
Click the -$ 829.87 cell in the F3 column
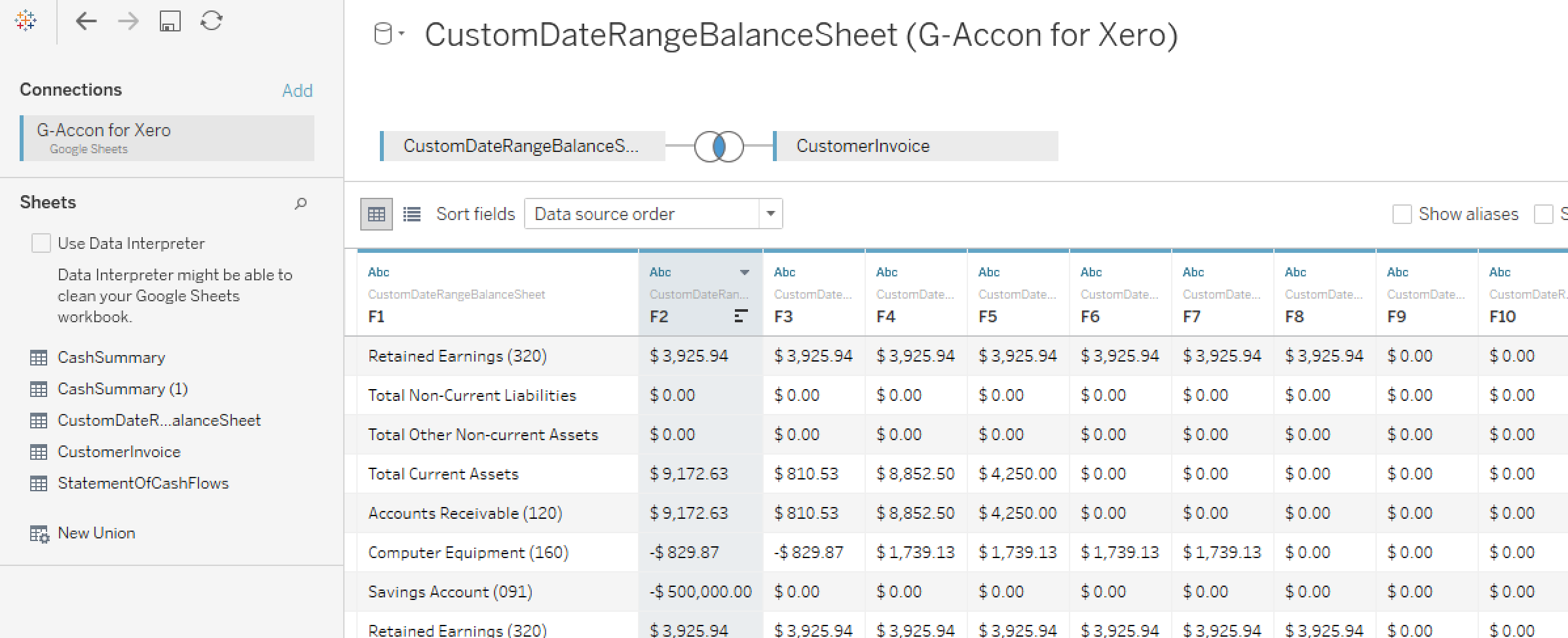tap(814, 552)
